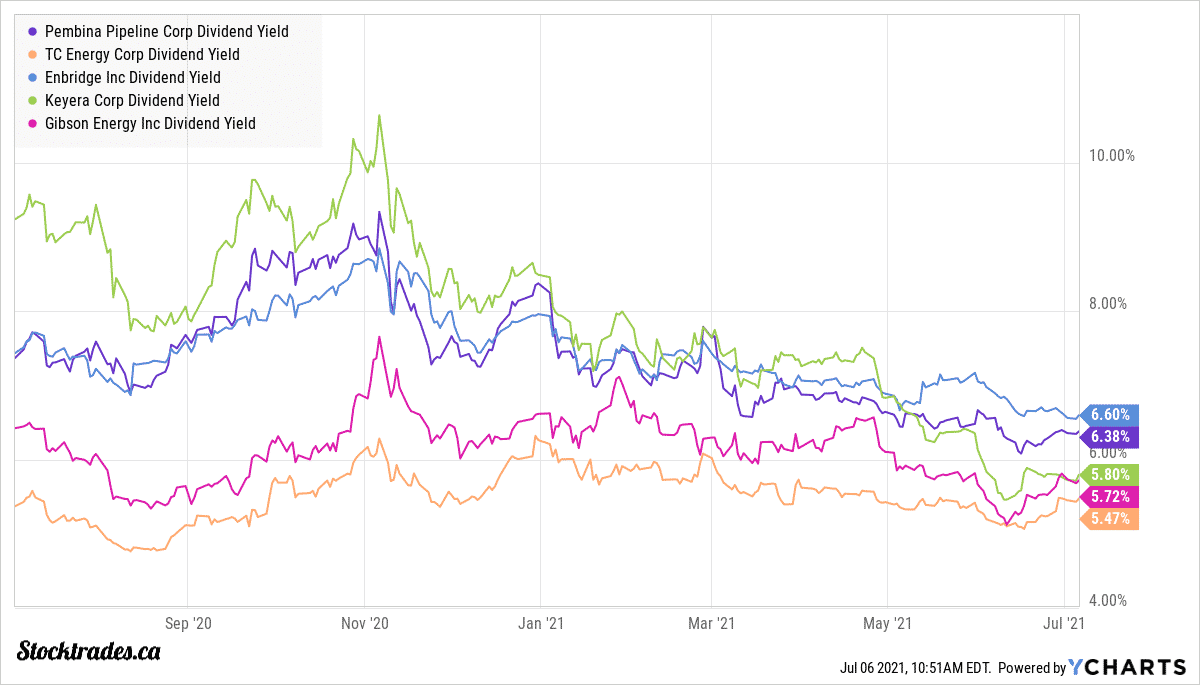Open the YCharts logo link
The height and width of the screenshot is (685, 1200).
[x=1129, y=668]
